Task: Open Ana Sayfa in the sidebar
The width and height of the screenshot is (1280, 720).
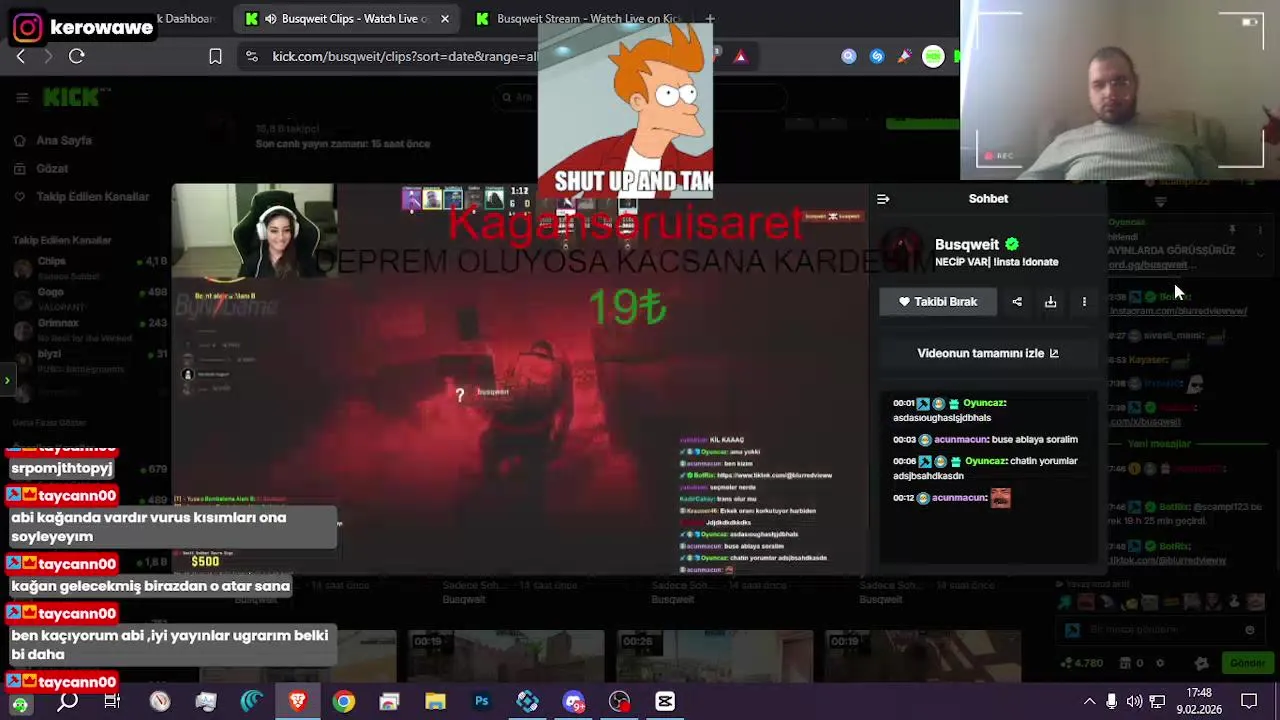Action: [x=64, y=141]
